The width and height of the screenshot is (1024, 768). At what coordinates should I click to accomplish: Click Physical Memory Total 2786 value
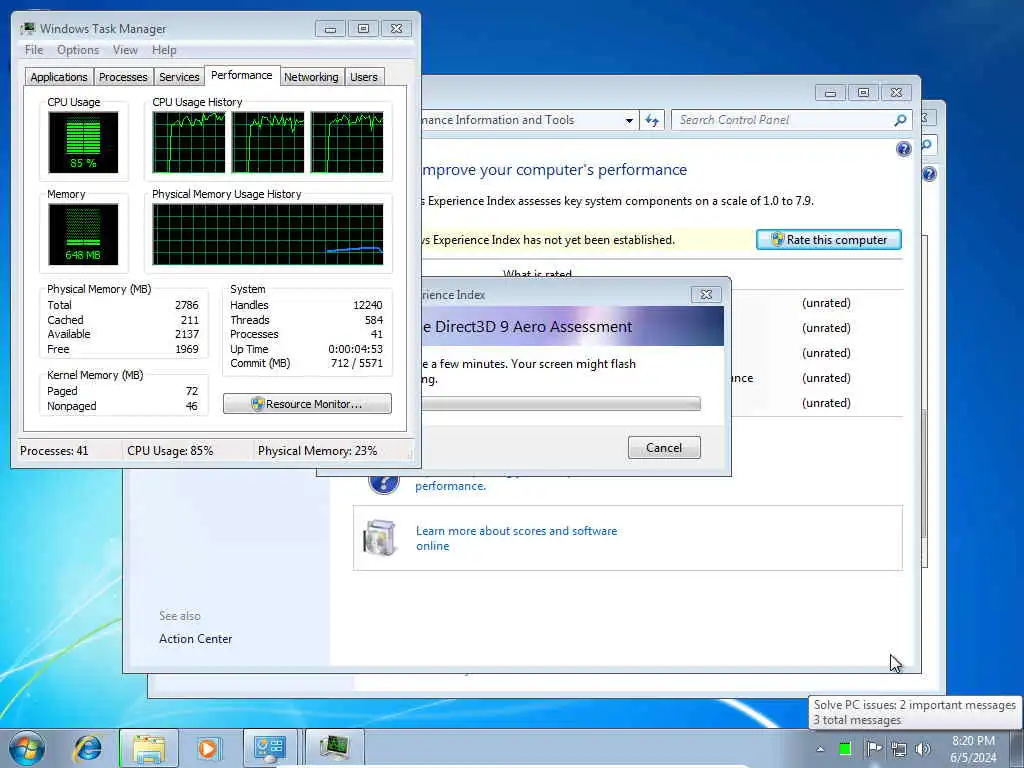(x=187, y=305)
